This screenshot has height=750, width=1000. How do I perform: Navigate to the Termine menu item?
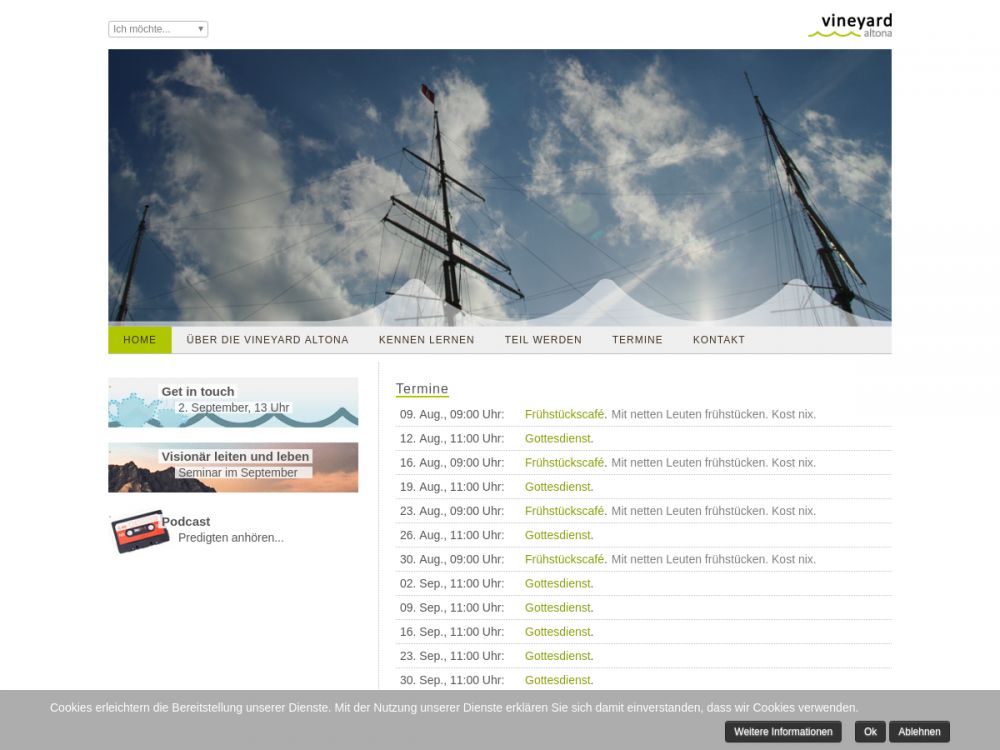coord(637,340)
